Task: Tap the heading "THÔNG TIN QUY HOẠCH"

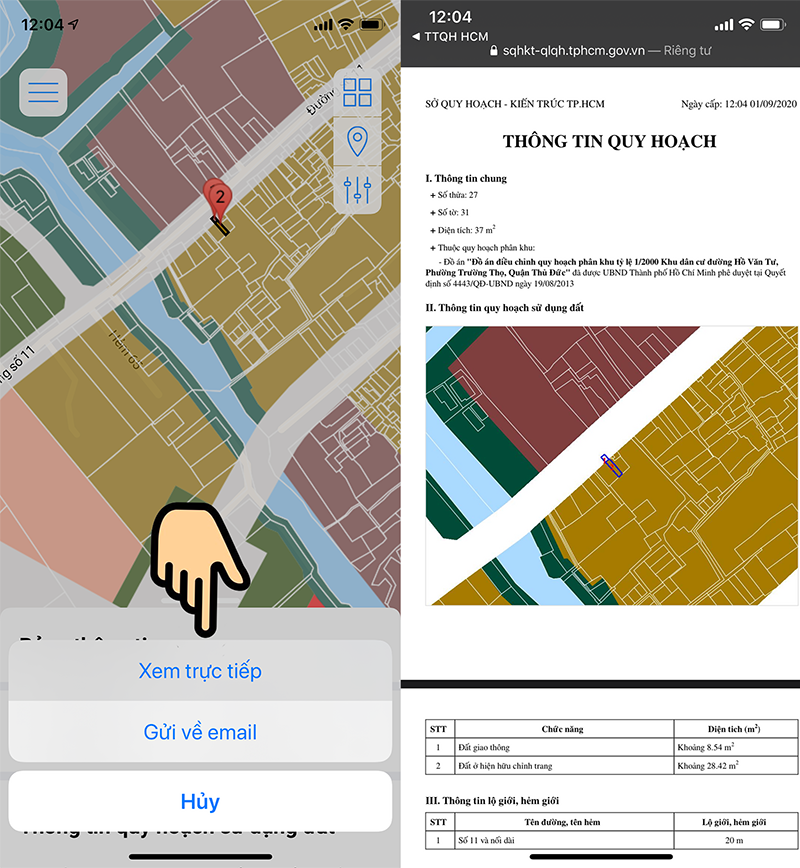Action: tap(611, 141)
